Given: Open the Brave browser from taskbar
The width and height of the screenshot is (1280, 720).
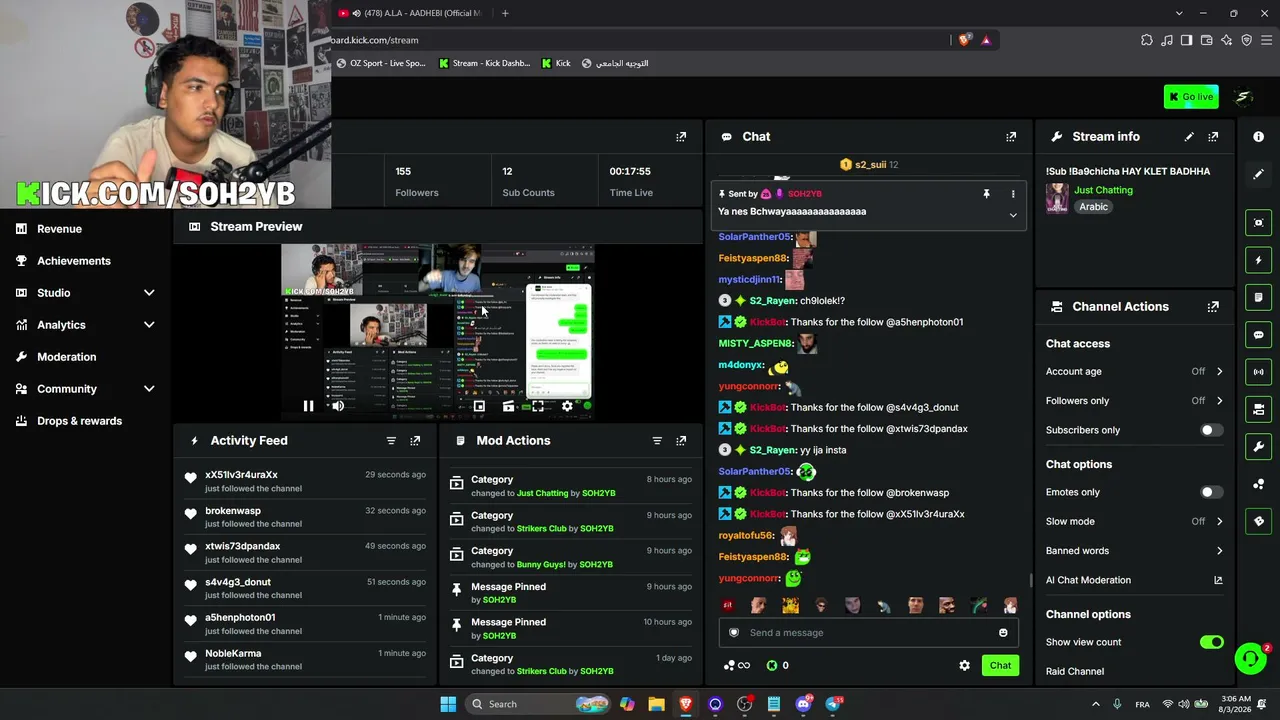Looking at the screenshot, I should 686,704.
